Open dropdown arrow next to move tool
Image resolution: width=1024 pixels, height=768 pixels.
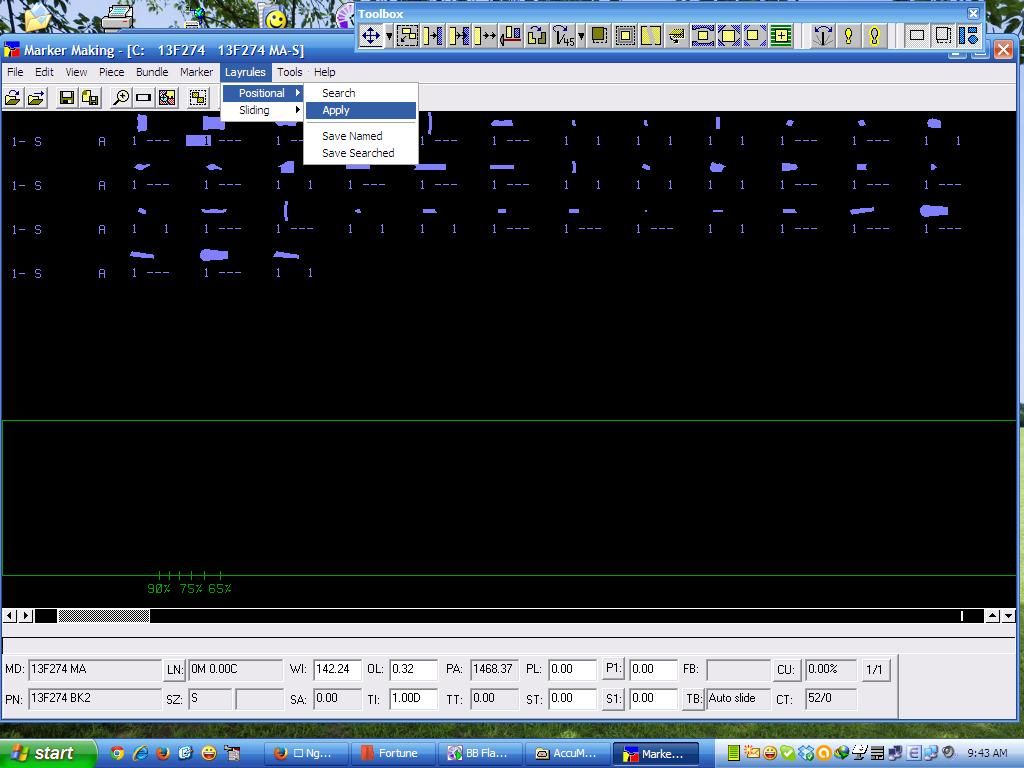coord(389,35)
